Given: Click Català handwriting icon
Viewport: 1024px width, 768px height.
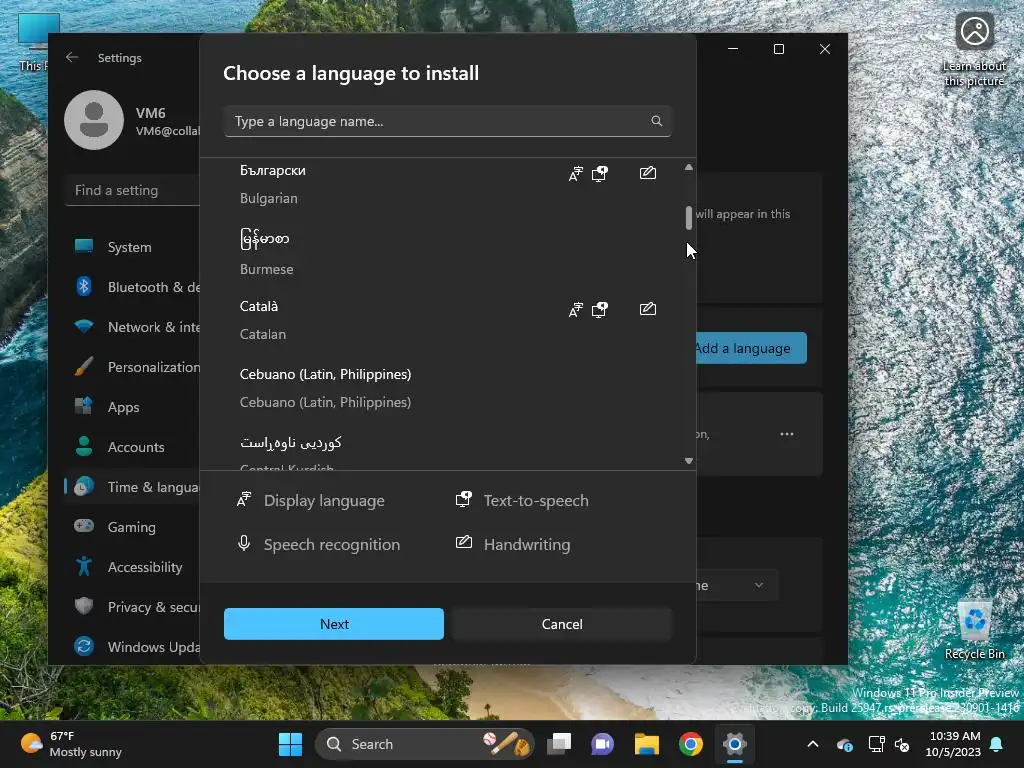Looking at the screenshot, I should (648, 309).
